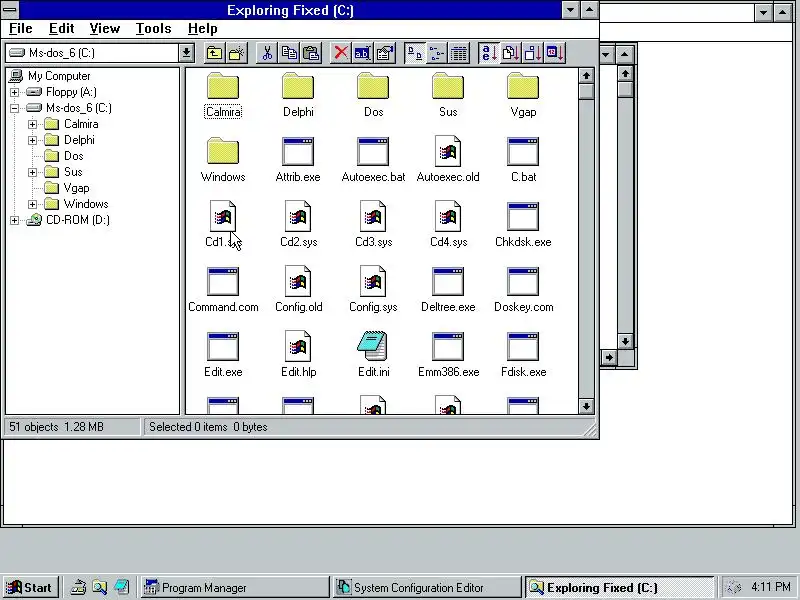Image resolution: width=800 pixels, height=600 pixels.
Task: Select the Vgap folder in file pane
Action: pyautogui.click(x=523, y=86)
